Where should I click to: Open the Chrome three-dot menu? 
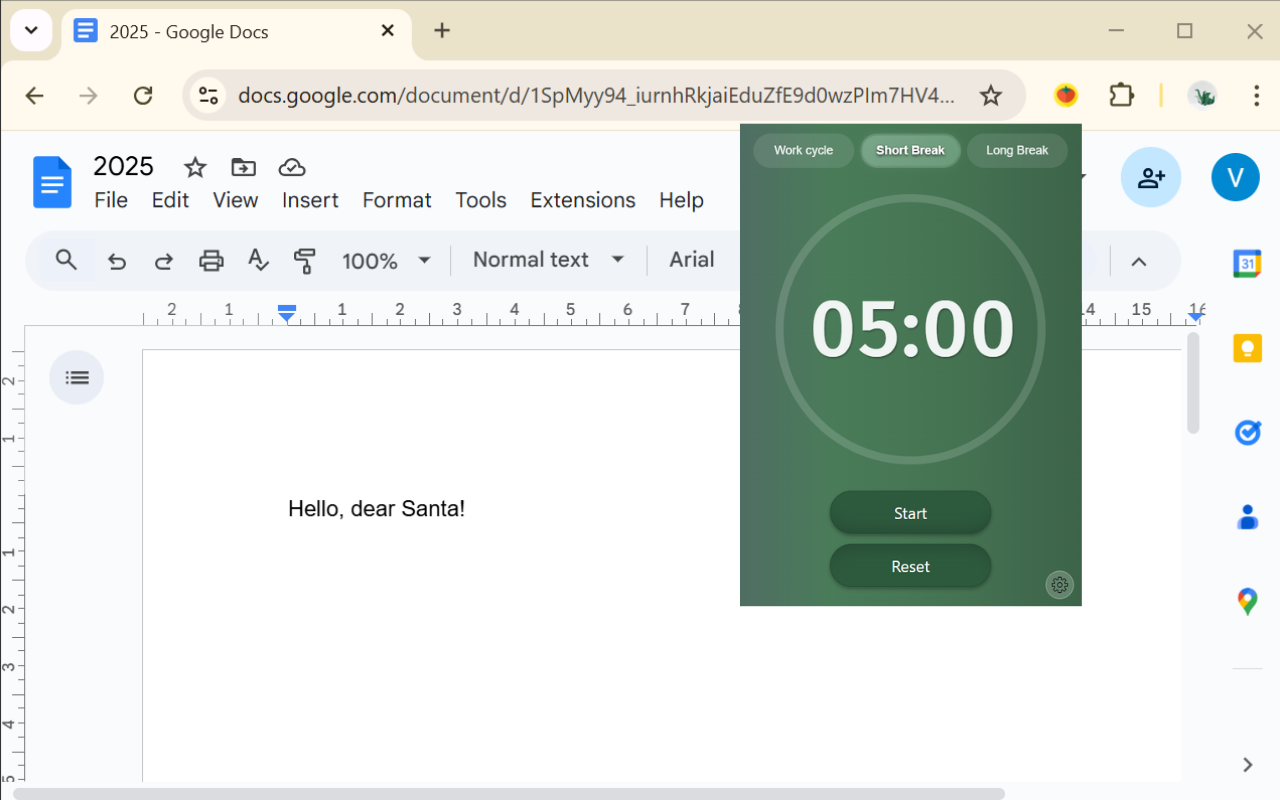[x=1256, y=95]
